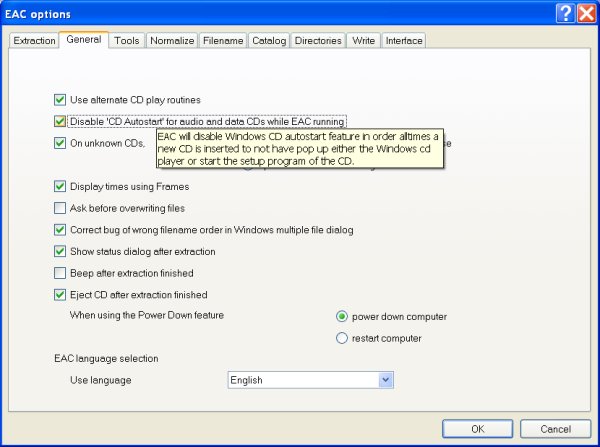Select the General tab

[x=84, y=39]
